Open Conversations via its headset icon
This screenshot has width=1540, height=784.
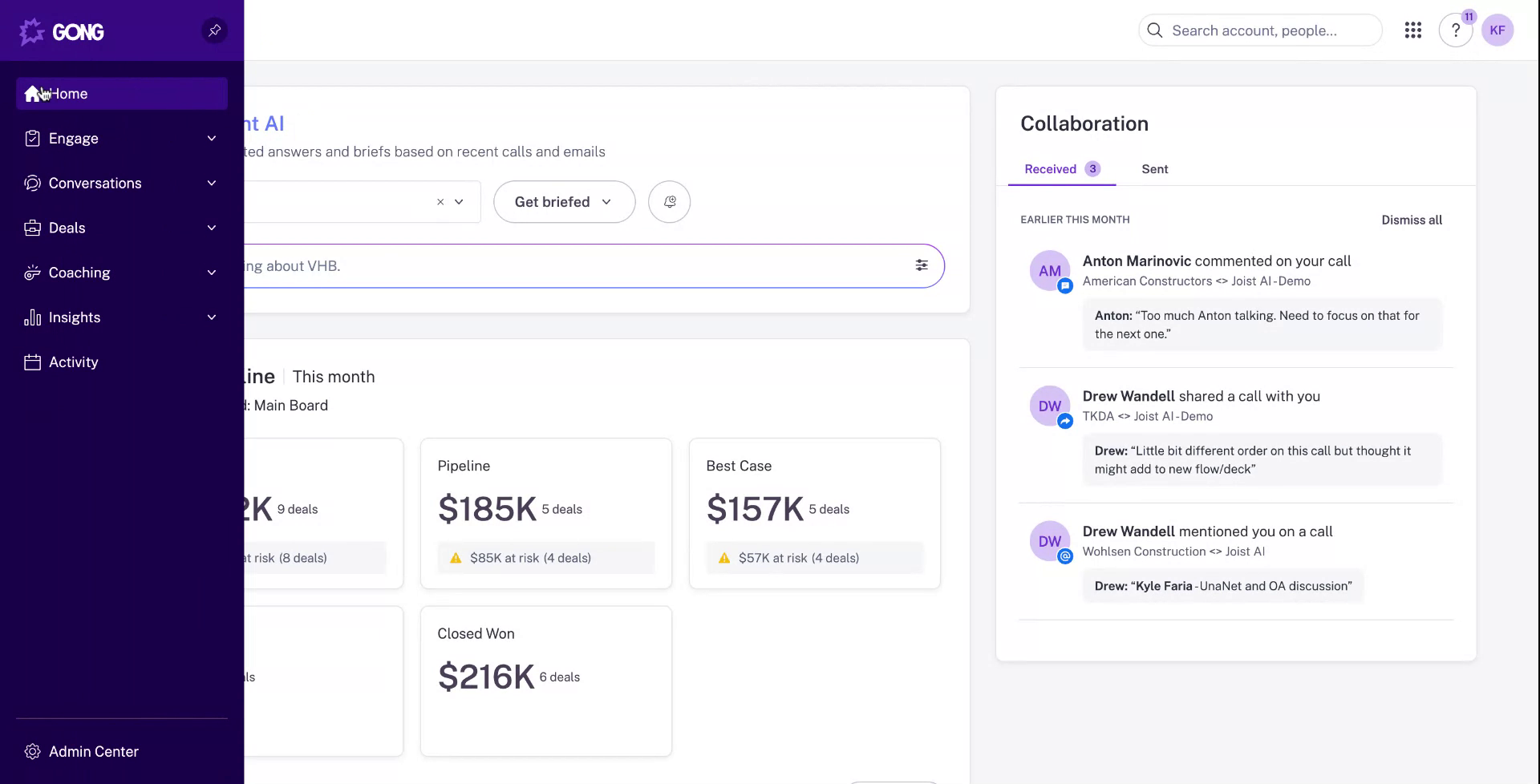pyautogui.click(x=31, y=183)
